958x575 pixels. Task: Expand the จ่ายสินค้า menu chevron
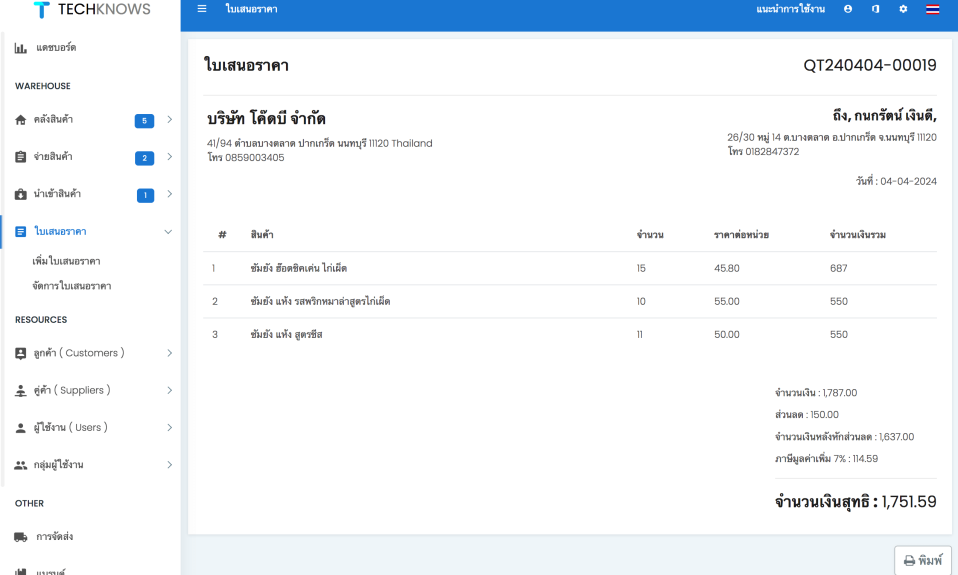pos(169,157)
